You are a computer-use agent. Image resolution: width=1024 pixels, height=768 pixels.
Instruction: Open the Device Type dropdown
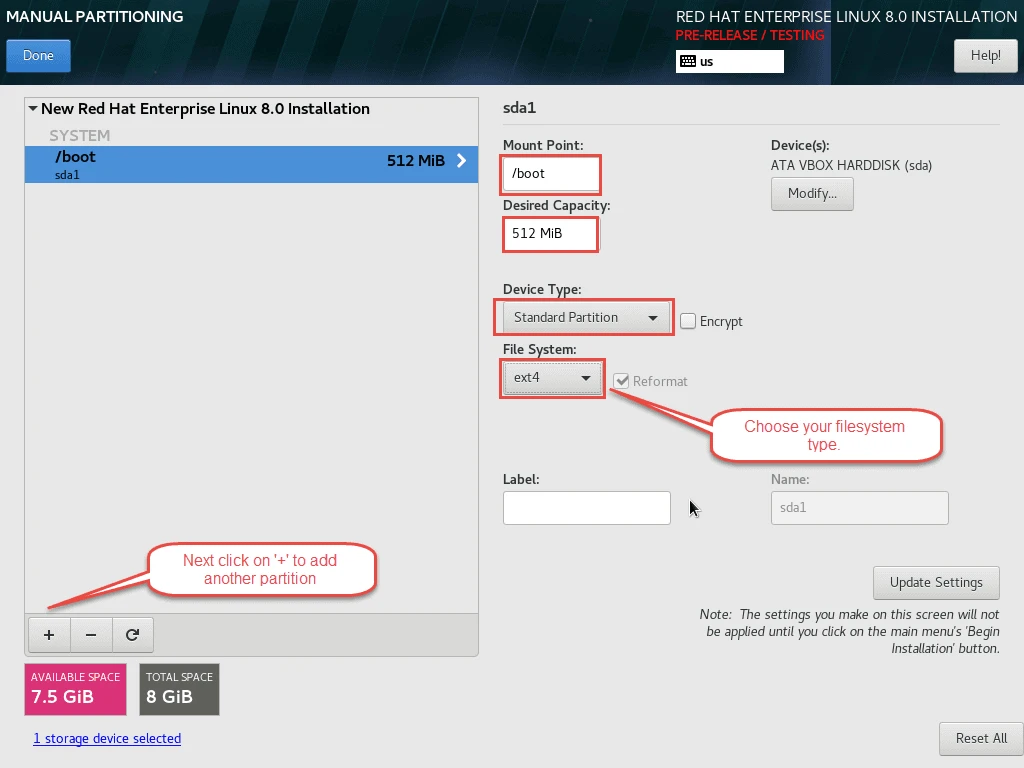tap(584, 318)
